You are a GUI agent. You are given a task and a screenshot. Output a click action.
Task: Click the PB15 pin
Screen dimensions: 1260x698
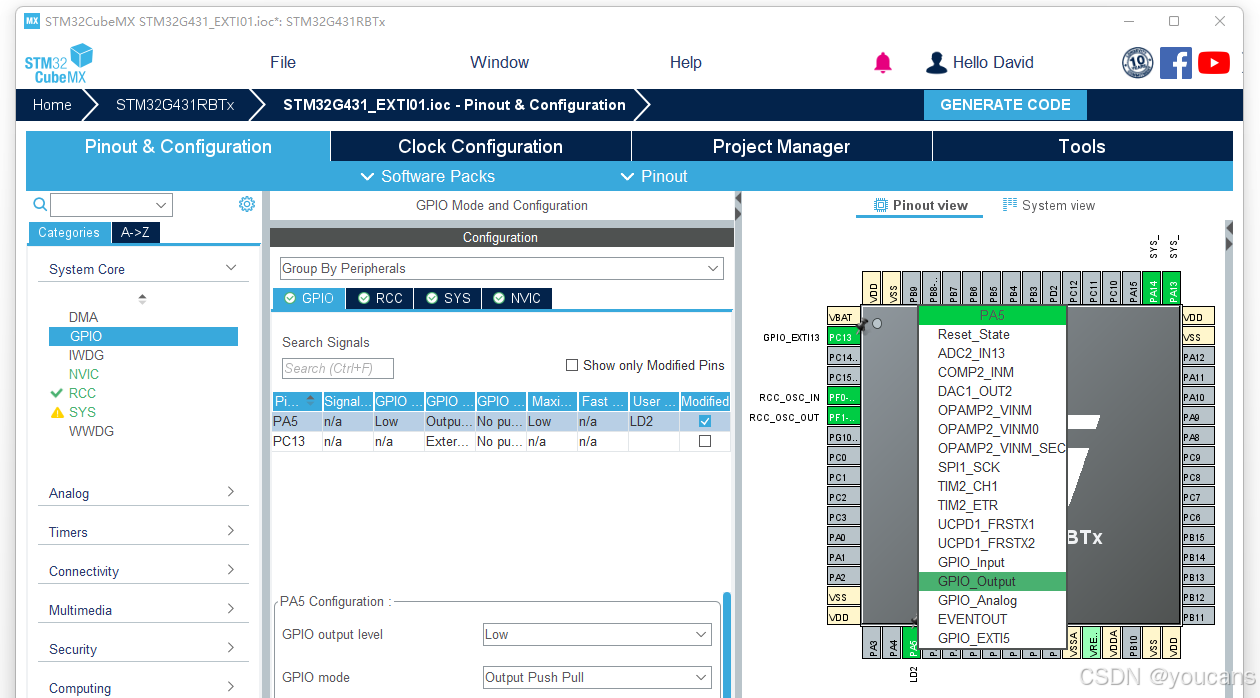1197,537
